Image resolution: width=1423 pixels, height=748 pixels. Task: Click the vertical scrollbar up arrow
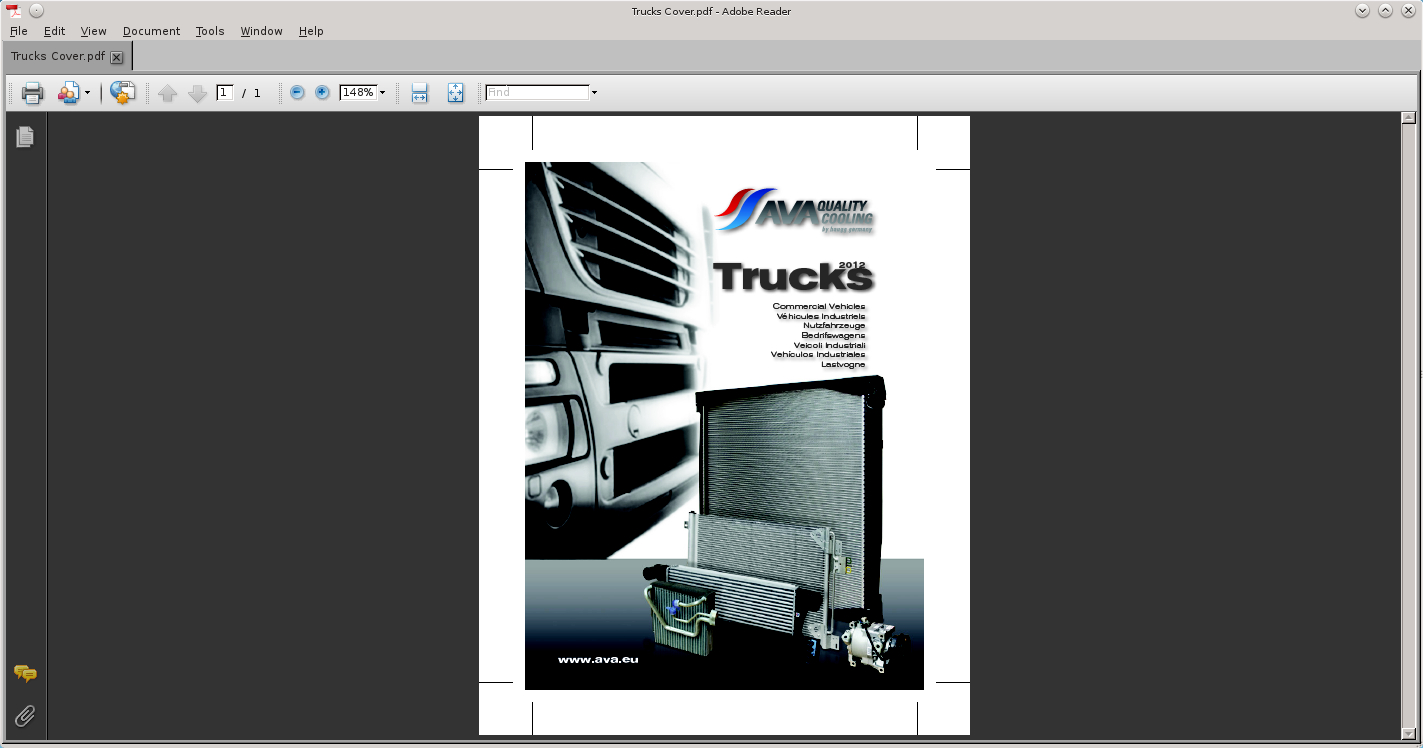pyautogui.click(x=1408, y=118)
